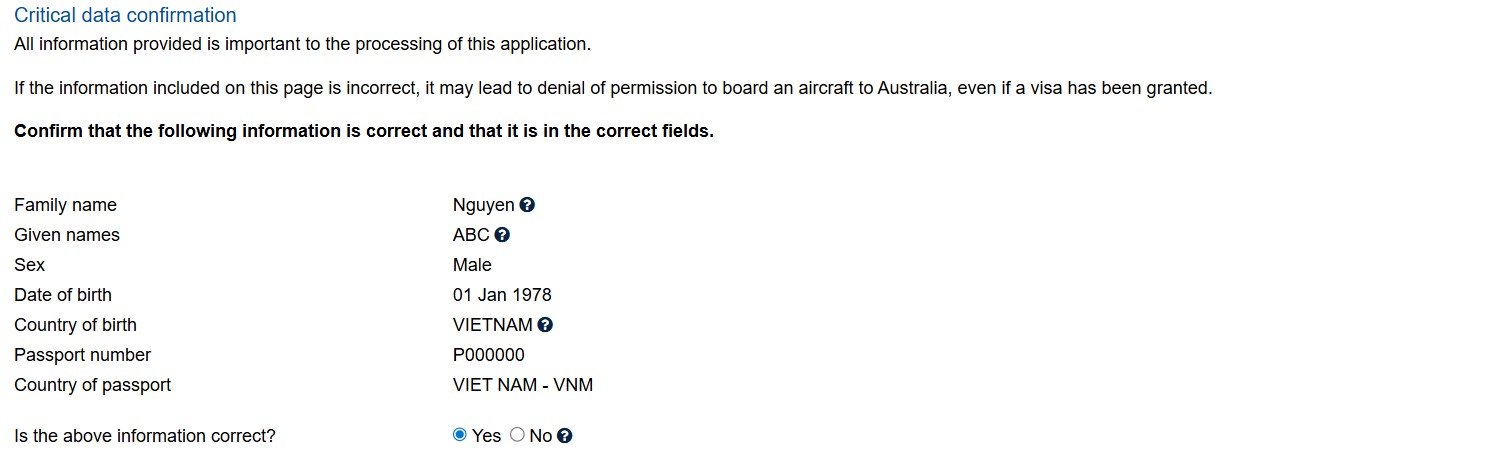Click the Family name label
Viewport: 1487px width, 452px height.
(x=65, y=205)
